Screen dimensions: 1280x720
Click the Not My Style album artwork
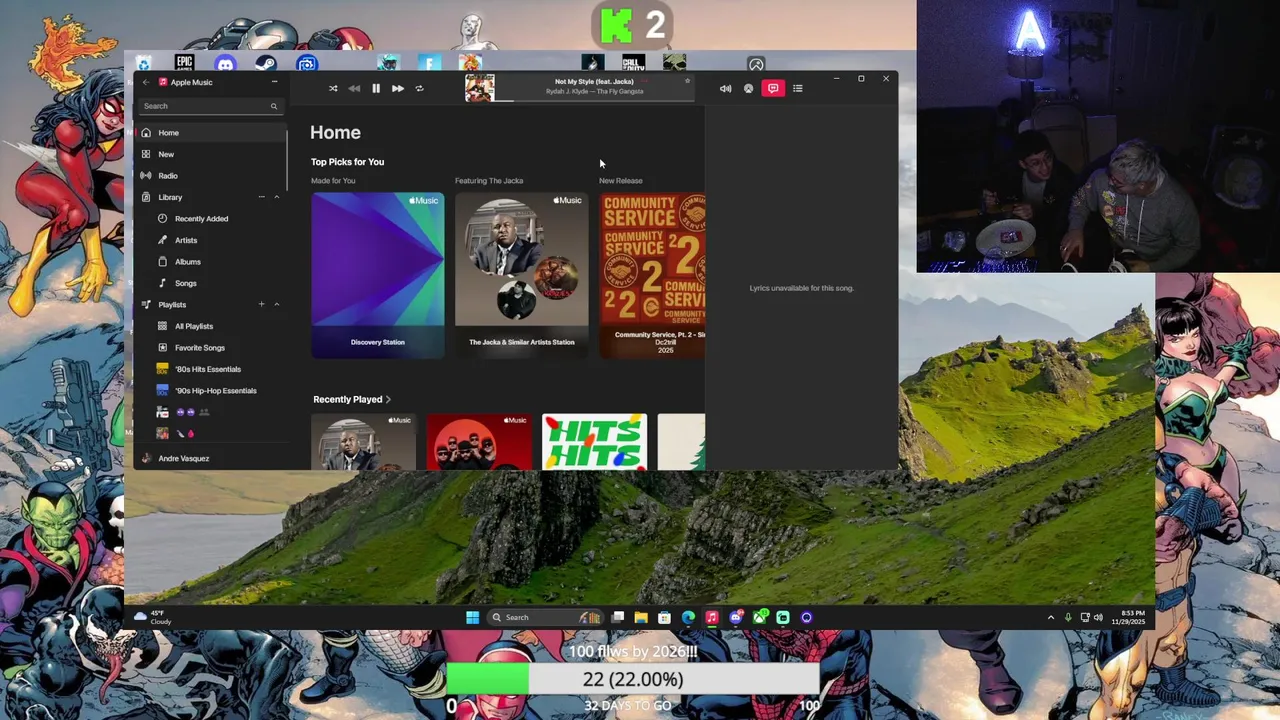pyautogui.click(x=479, y=87)
